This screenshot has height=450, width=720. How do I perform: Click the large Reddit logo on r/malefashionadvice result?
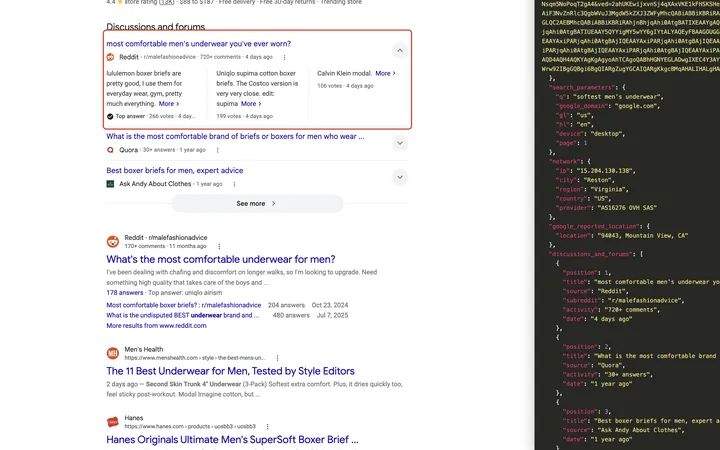[113, 242]
